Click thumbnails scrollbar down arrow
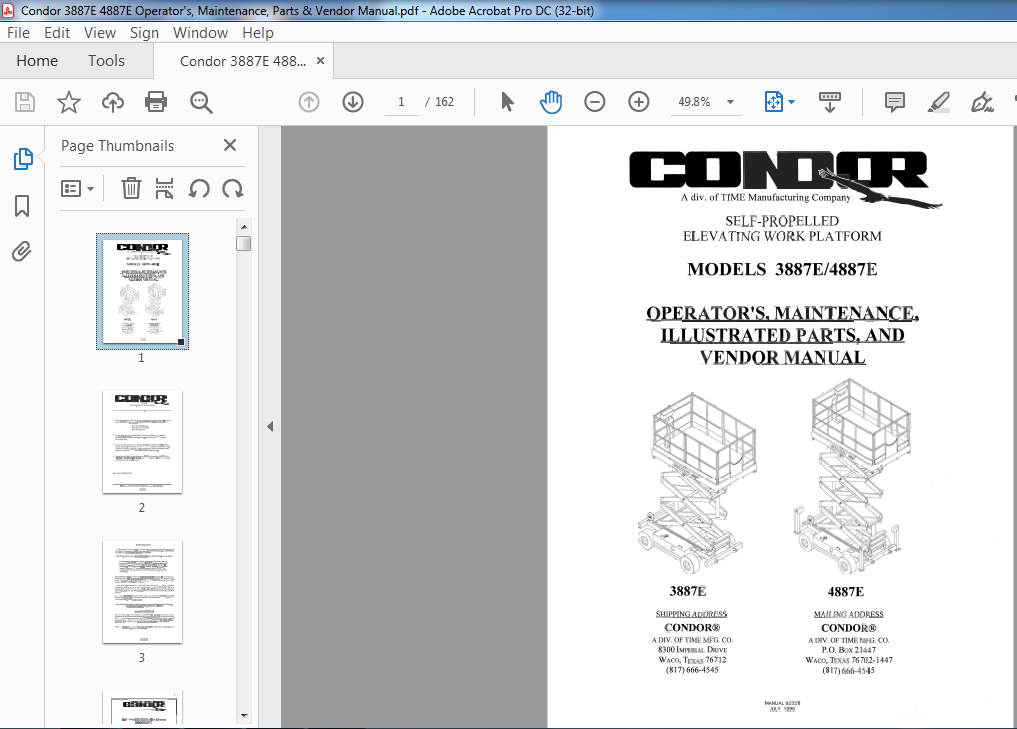This screenshot has width=1017, height=729. (244, 716)
